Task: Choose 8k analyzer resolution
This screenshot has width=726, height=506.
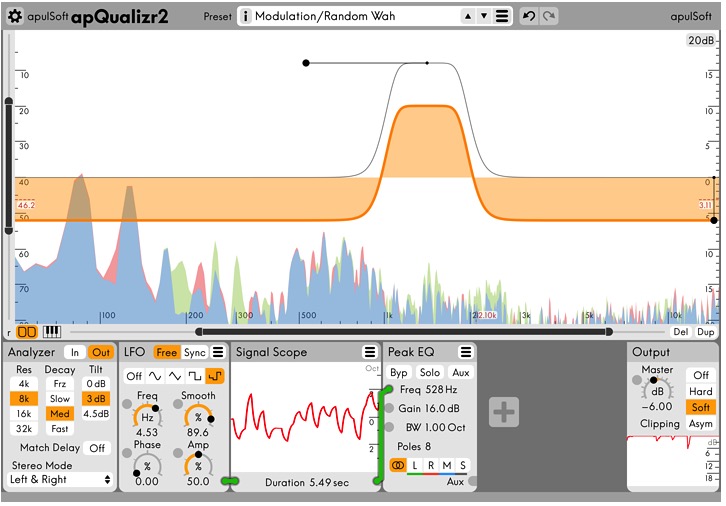Action: click(24, 399)
